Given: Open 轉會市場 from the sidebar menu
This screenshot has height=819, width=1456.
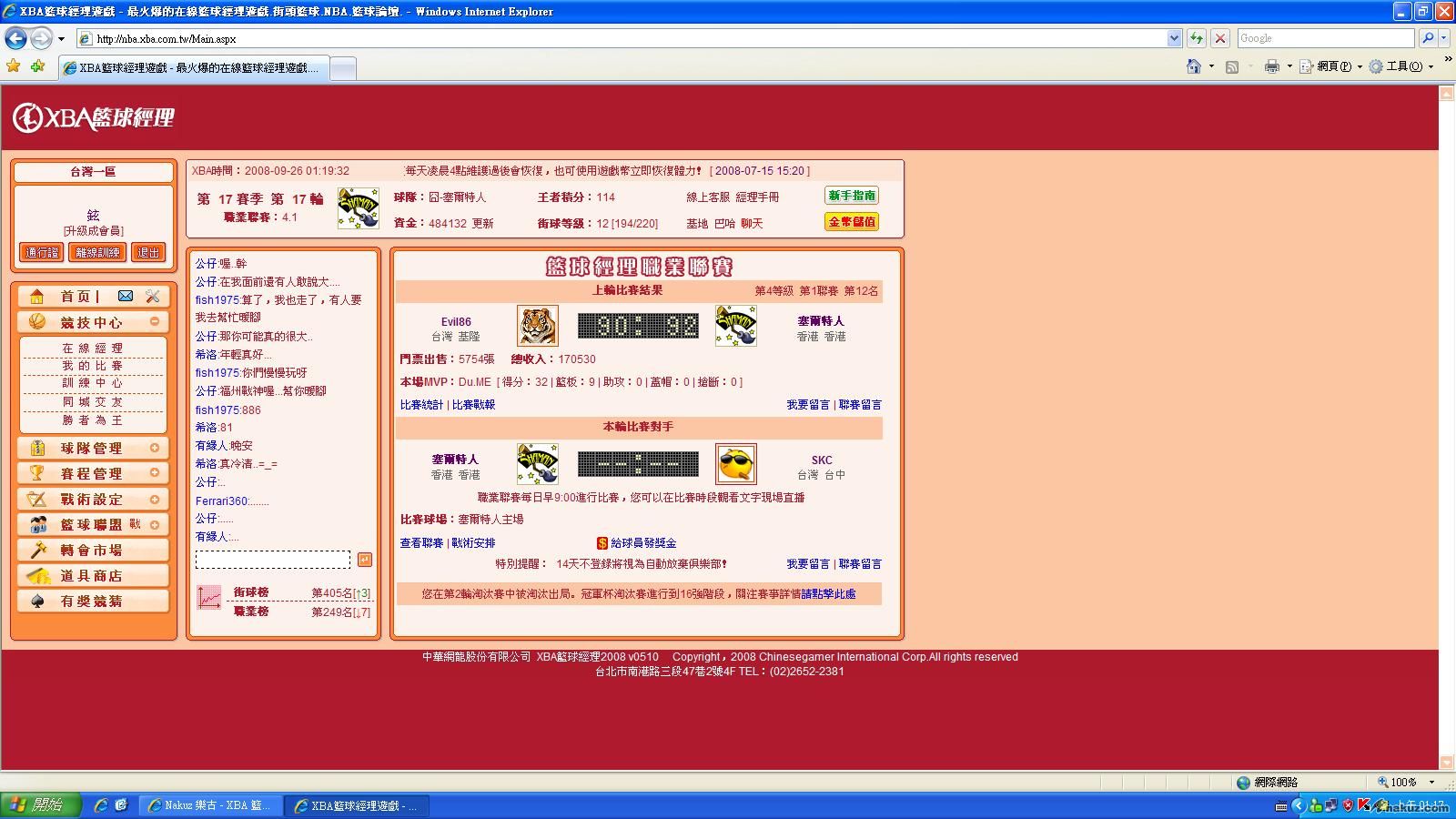Looking at the screenshot, I should coord(91,550).
